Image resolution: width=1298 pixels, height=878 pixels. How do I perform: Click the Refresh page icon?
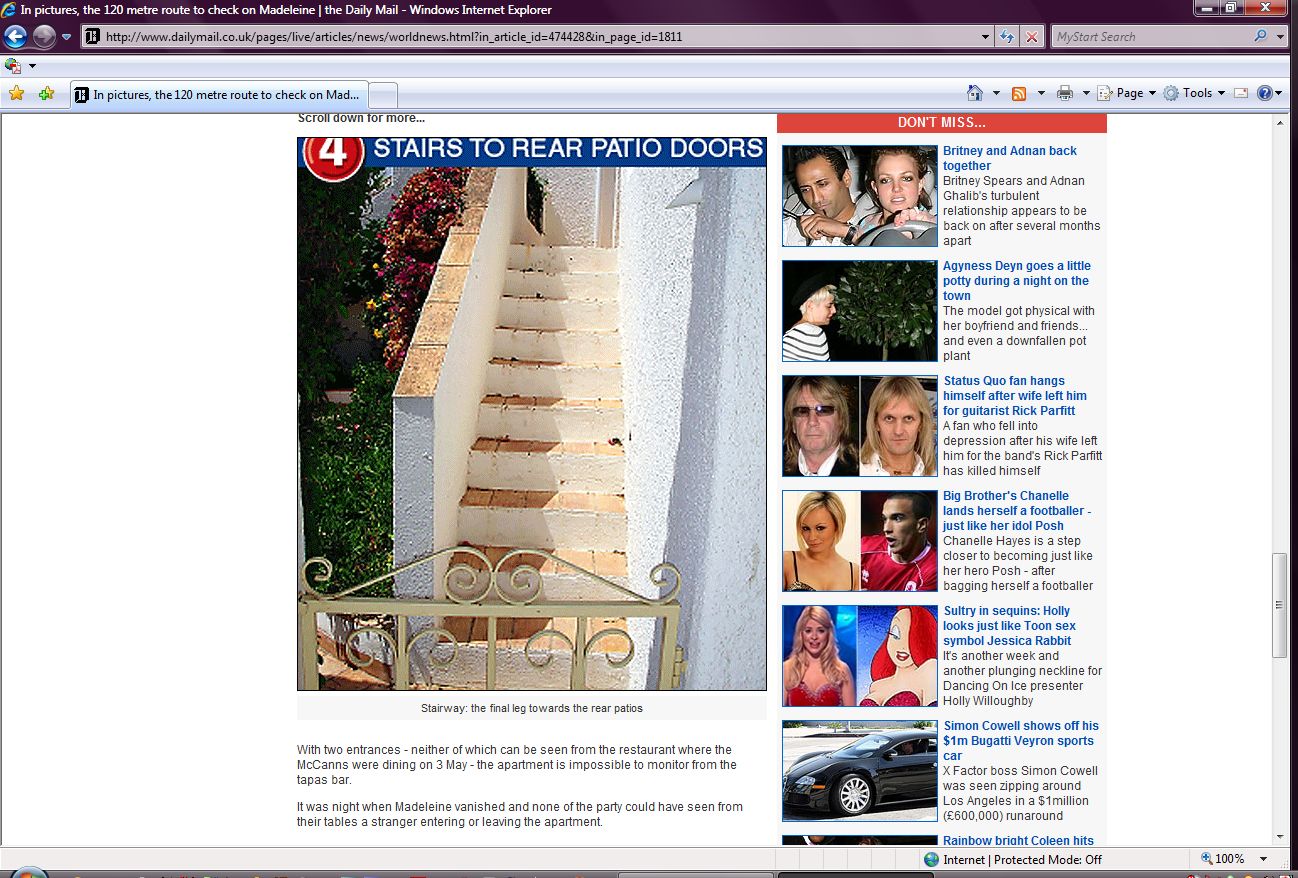(x=1008, y=37)
